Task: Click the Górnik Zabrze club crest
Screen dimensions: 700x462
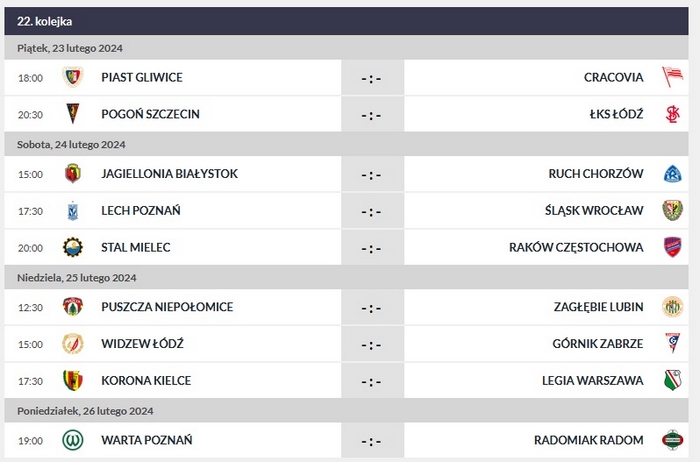Action: pos(672,343)
